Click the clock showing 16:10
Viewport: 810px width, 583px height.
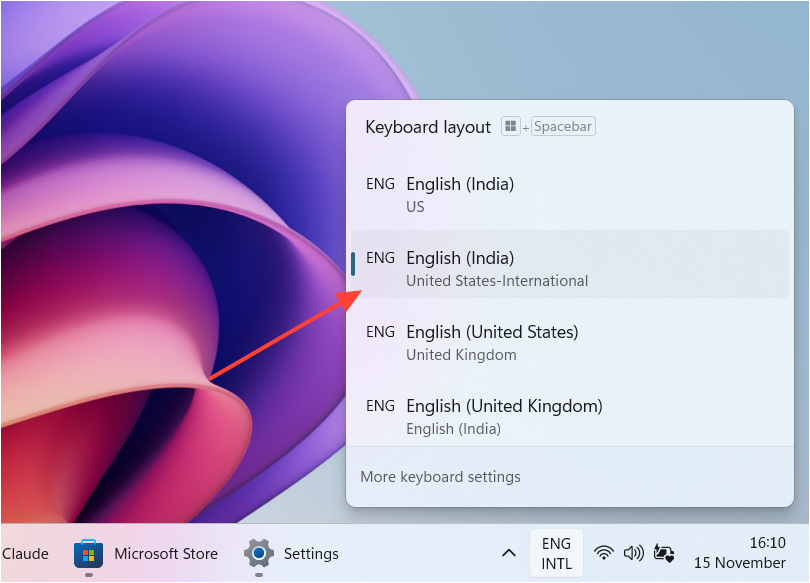pos(769,543)
